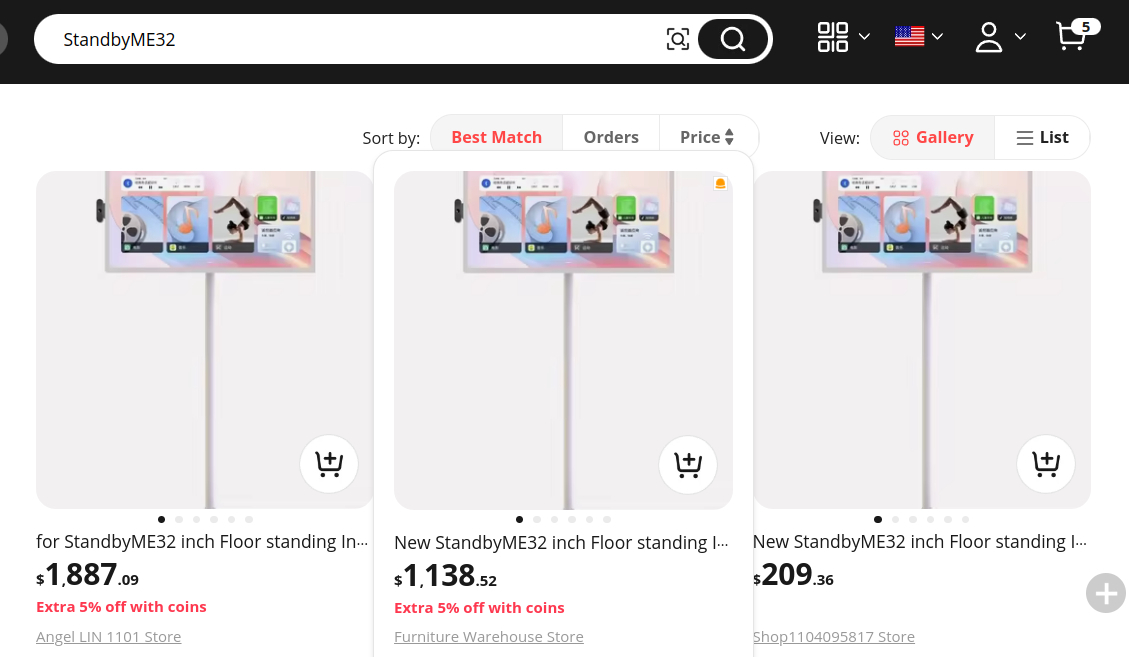Add $209.36 StandbyME32 to cart
Viewport: 1129px width, 657px height.
1046,464
